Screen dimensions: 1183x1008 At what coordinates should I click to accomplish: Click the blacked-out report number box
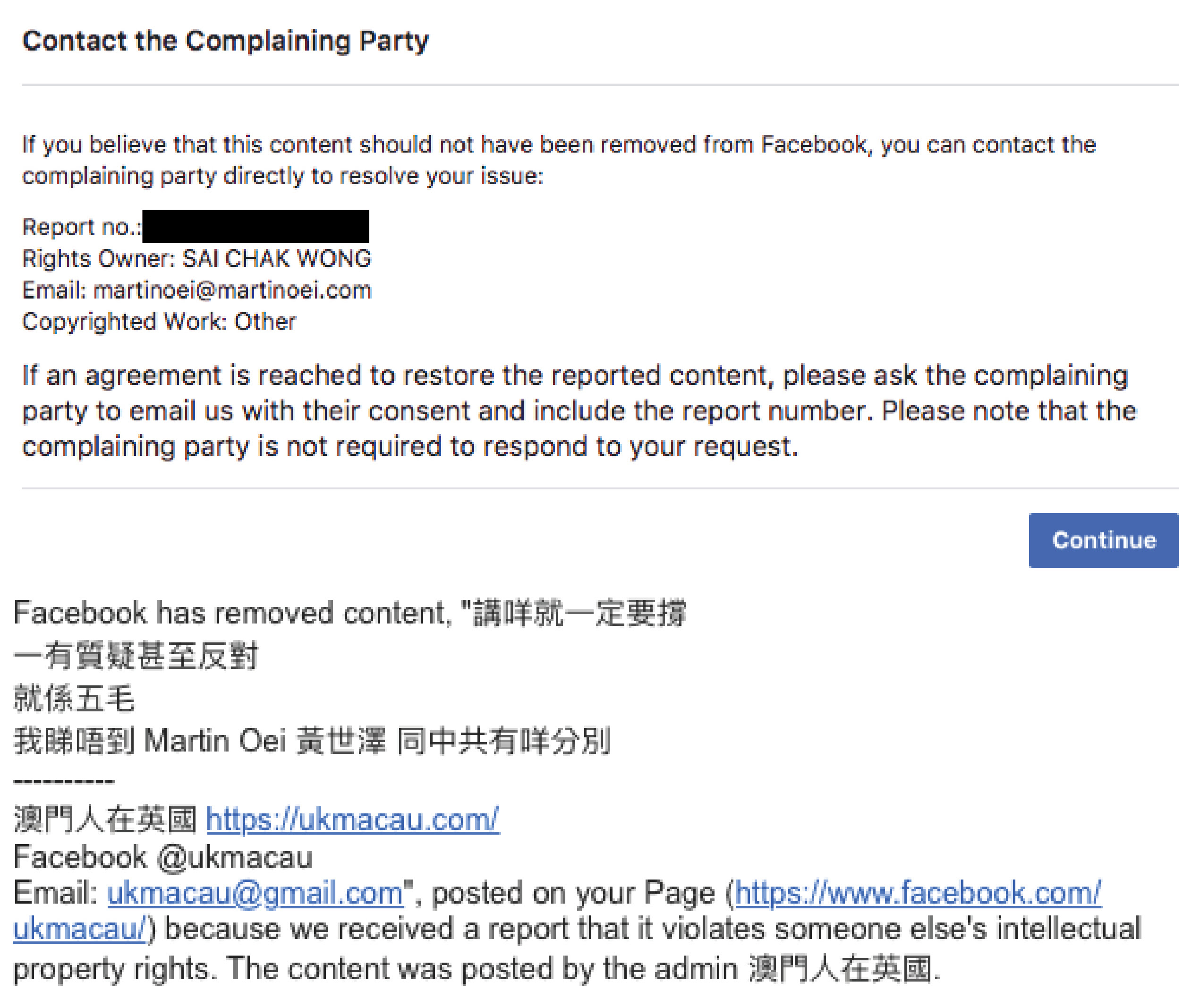255,226
